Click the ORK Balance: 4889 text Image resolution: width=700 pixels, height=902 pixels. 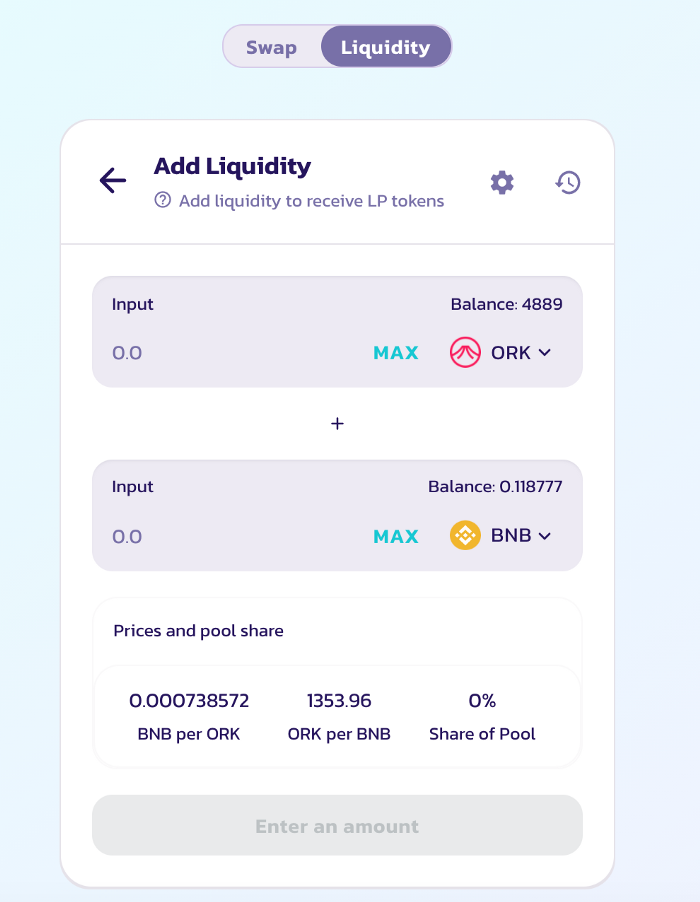coord(506,304)
